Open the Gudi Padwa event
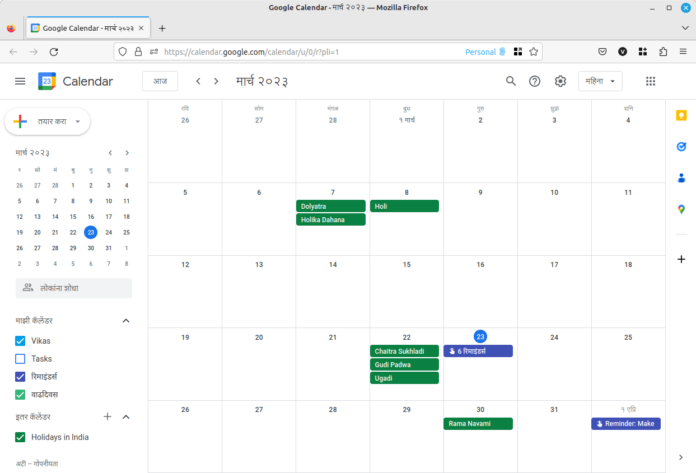Screen dimensions: 696x473 404,365
